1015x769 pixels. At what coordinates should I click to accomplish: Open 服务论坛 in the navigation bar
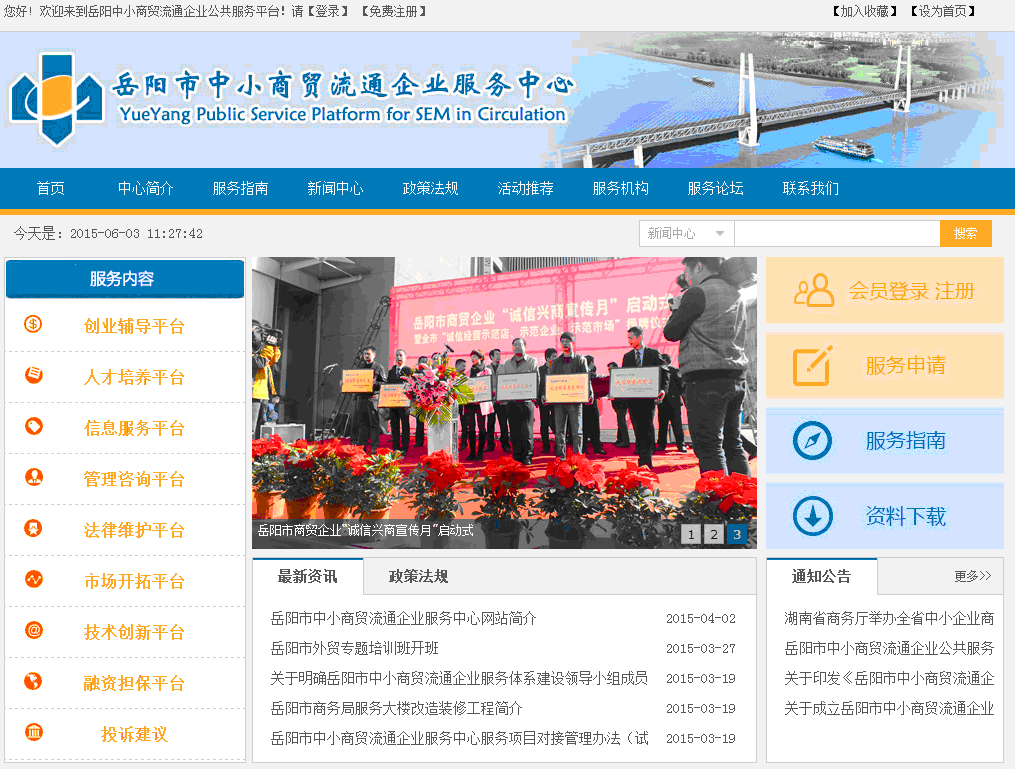(715, 188)
